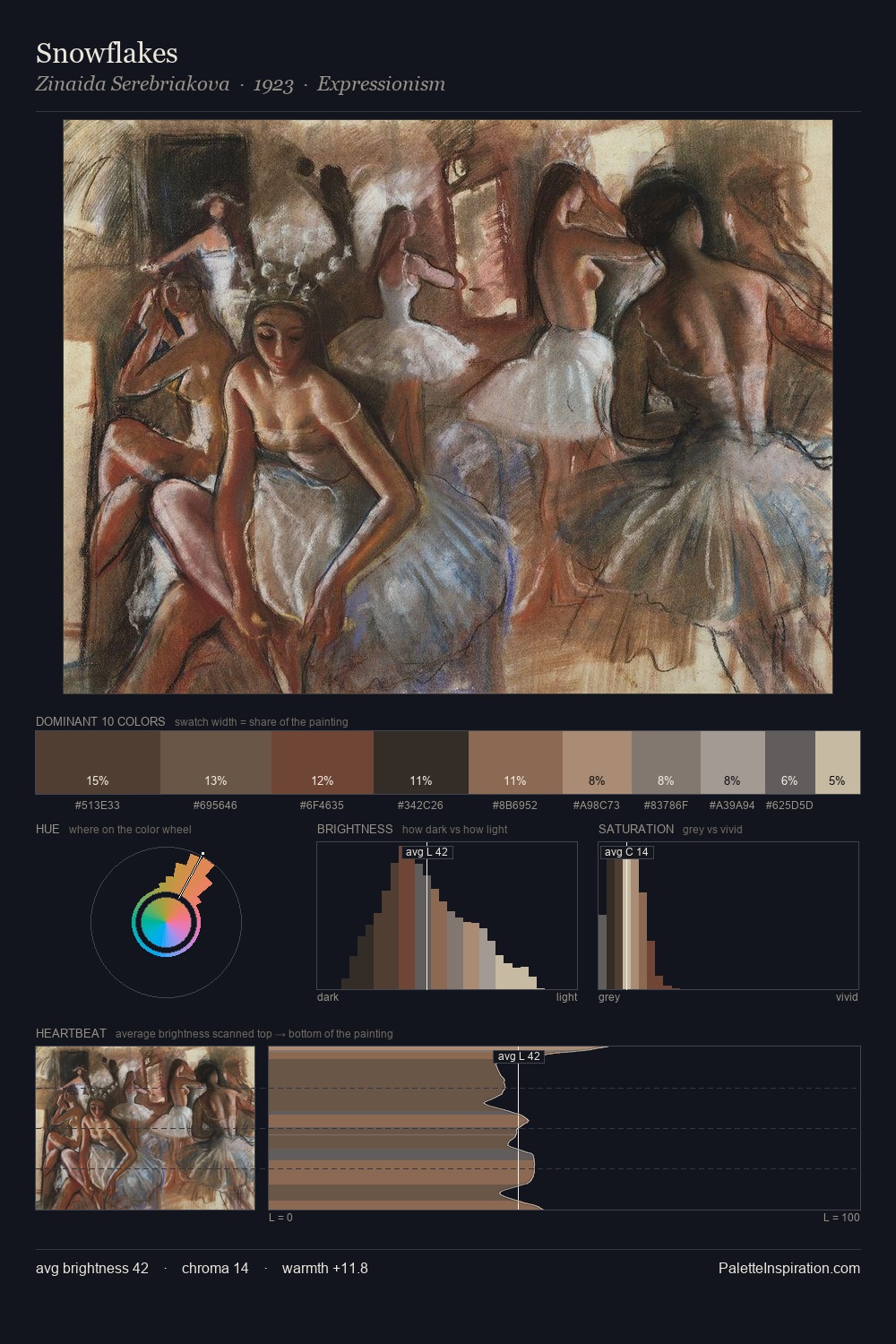Click the #A98C73 hex code text
Image resolution: width=896 pixels, height=1344 pixels.
(597, 805)
